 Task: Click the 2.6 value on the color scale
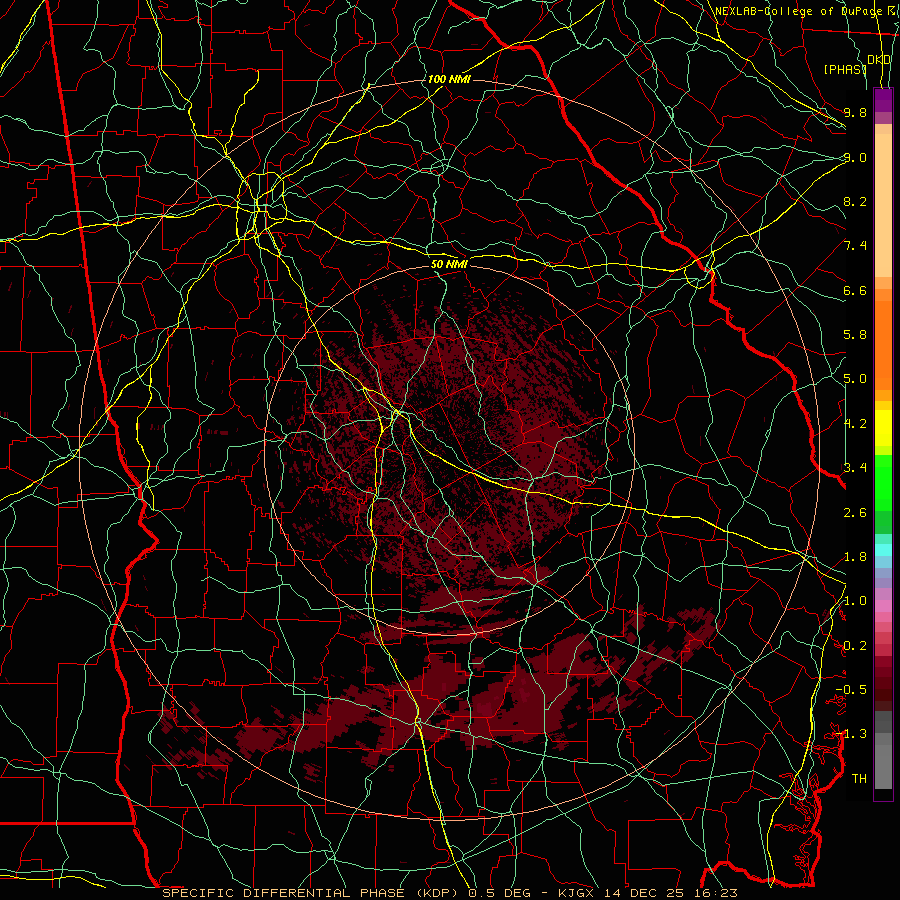pos(855,513)
